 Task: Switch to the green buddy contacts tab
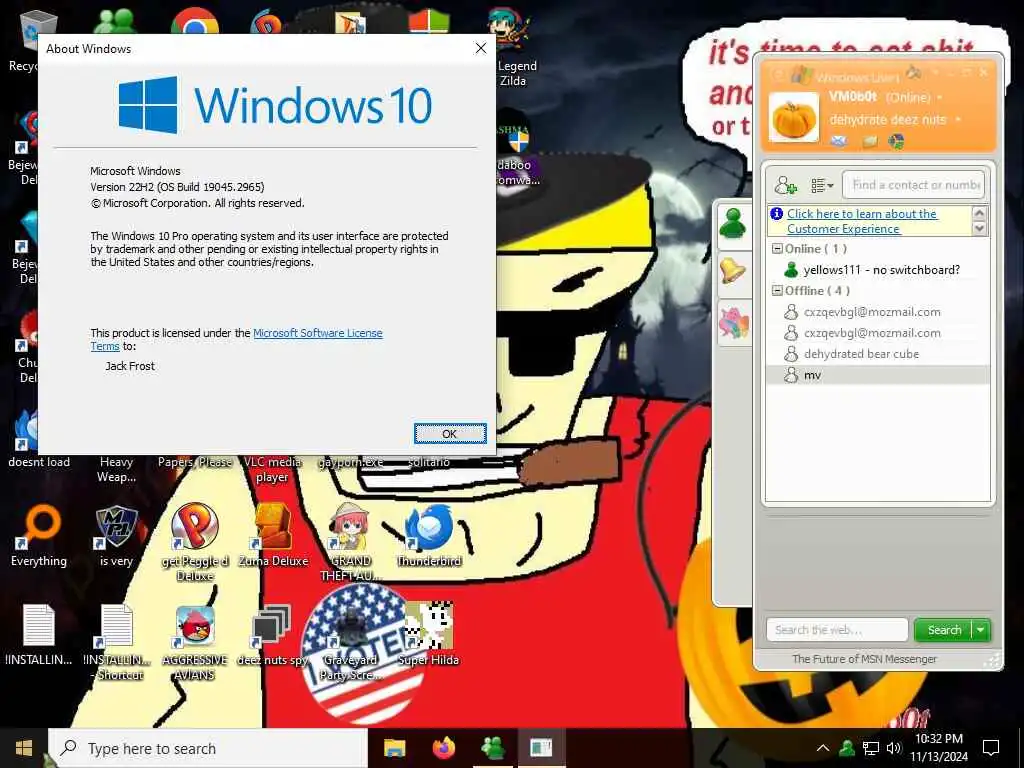click(x=733, y=223)
